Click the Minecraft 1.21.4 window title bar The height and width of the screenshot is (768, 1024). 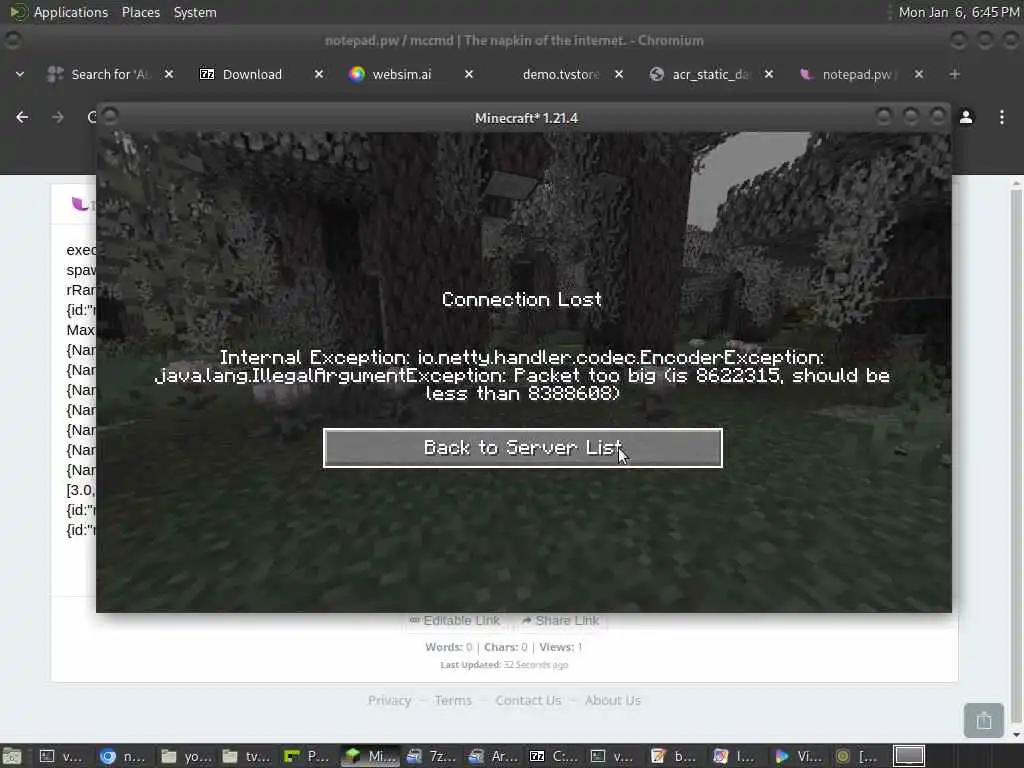coord(526,118)
